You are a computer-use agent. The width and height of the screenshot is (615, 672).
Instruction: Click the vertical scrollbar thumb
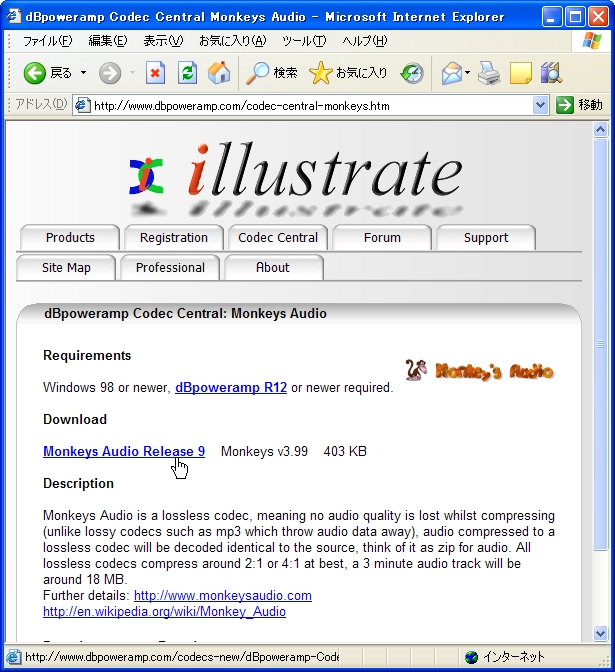coord(600,344)
